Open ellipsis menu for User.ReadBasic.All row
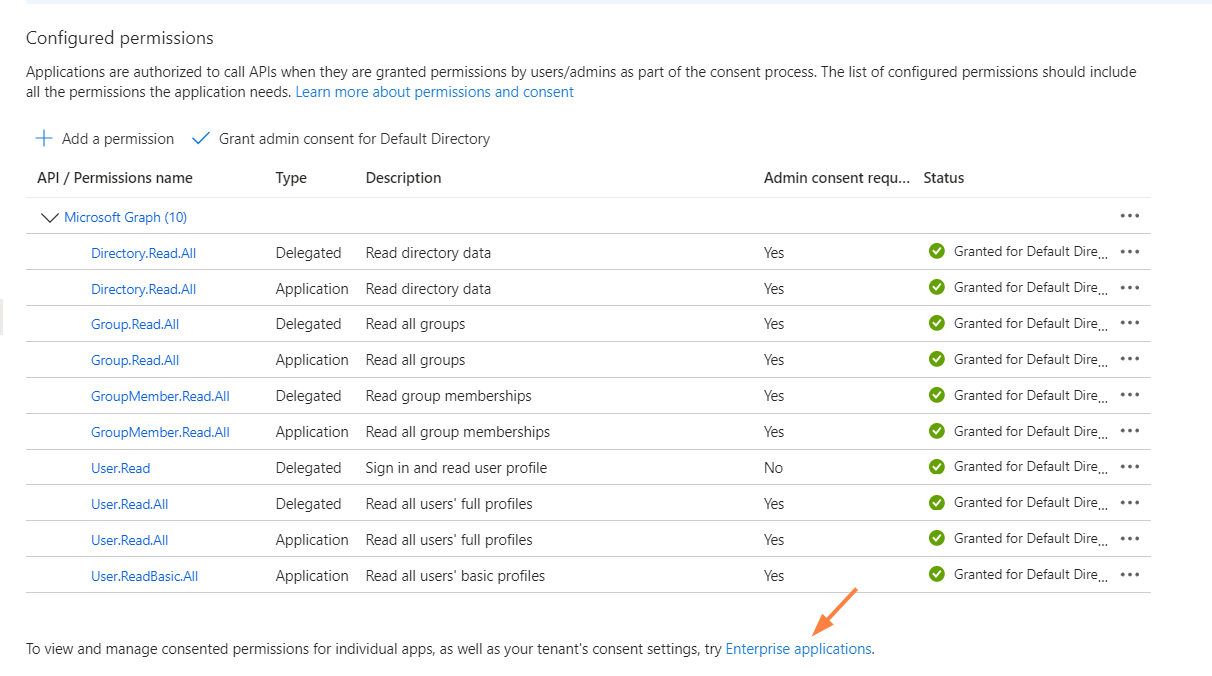Screen dimensions: 1212x676 [x=1130, y=575]
